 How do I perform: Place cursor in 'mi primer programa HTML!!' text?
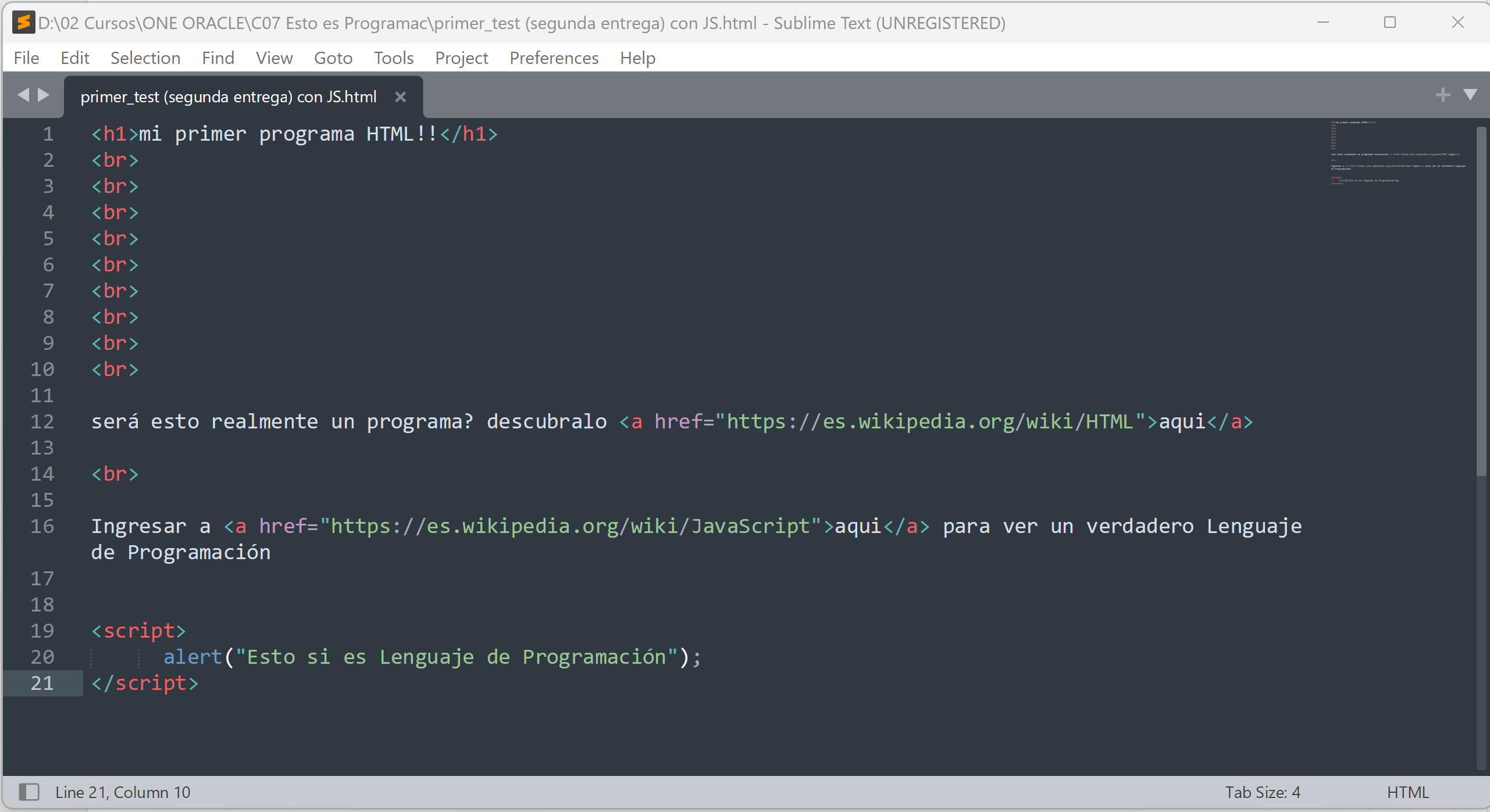pyautogui.click(x=288, y=134)
